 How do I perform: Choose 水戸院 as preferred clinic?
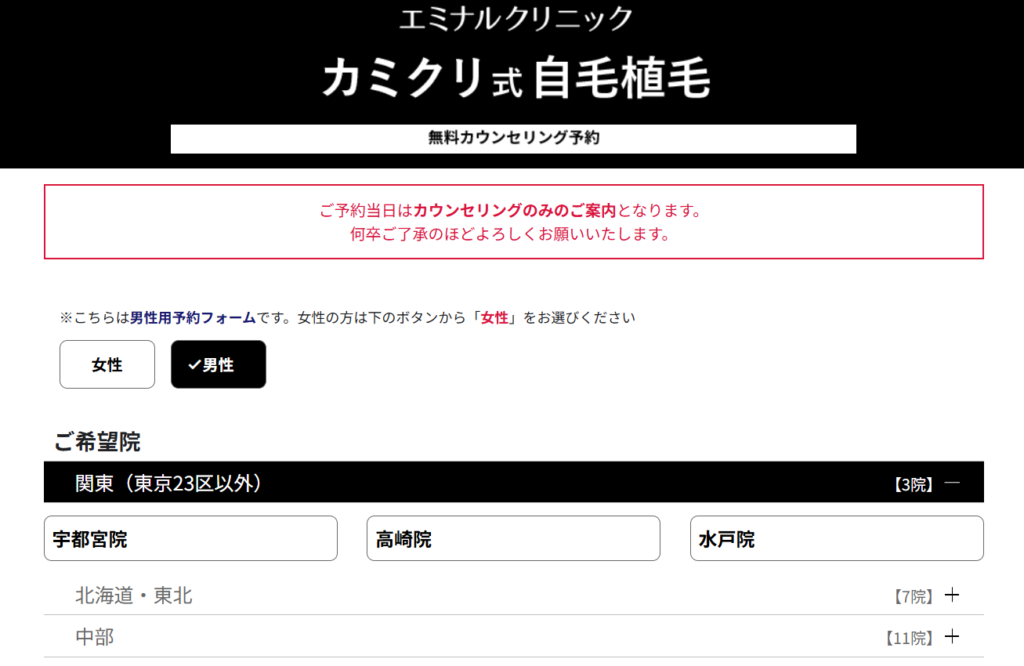[837, 539]
